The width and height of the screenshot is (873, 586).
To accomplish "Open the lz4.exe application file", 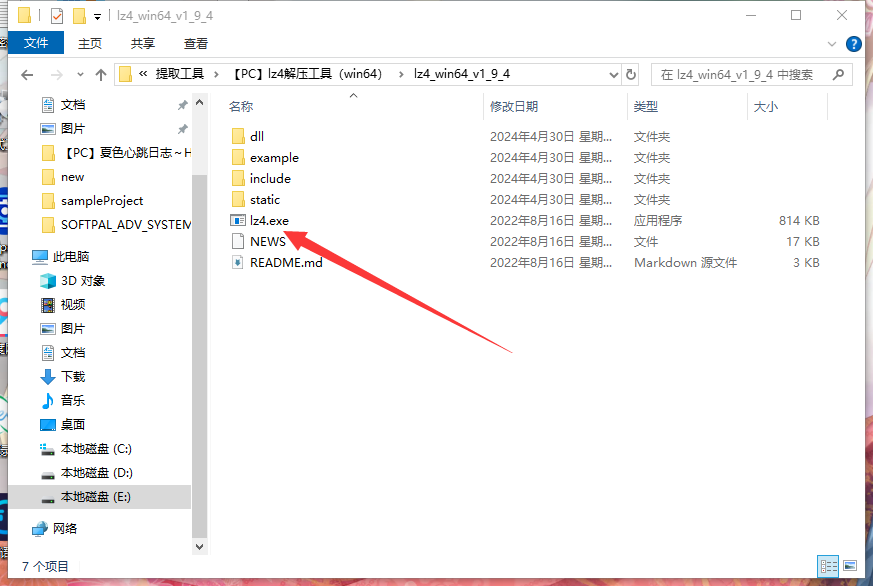I will [269, 220].
